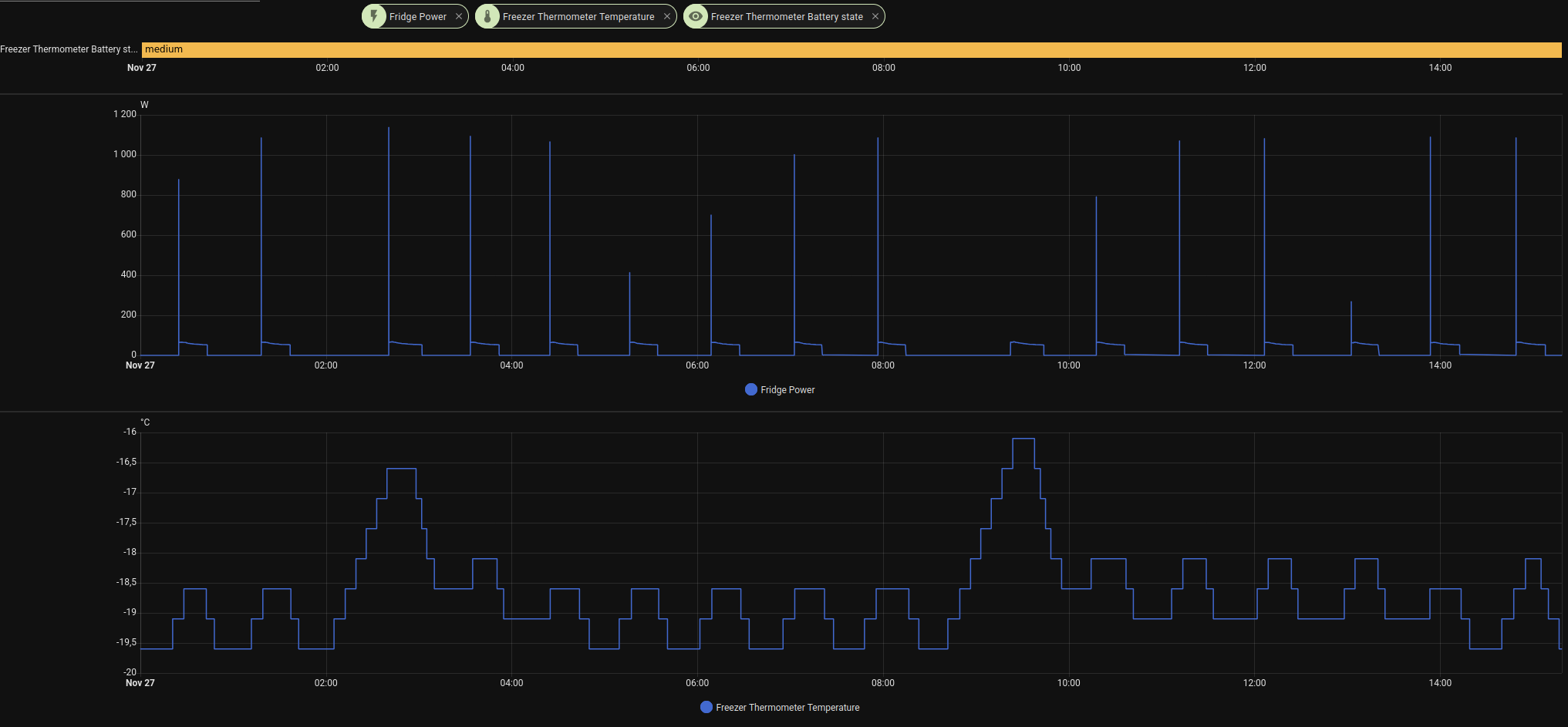The image size is (1568, 727).
Task: Toggle the Fridge Power series via legend text
Action: tap(787, 390)
